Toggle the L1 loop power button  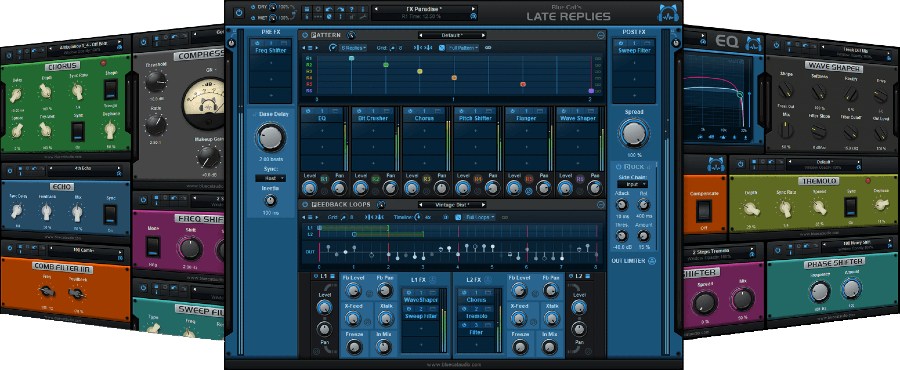pos(315,277)
